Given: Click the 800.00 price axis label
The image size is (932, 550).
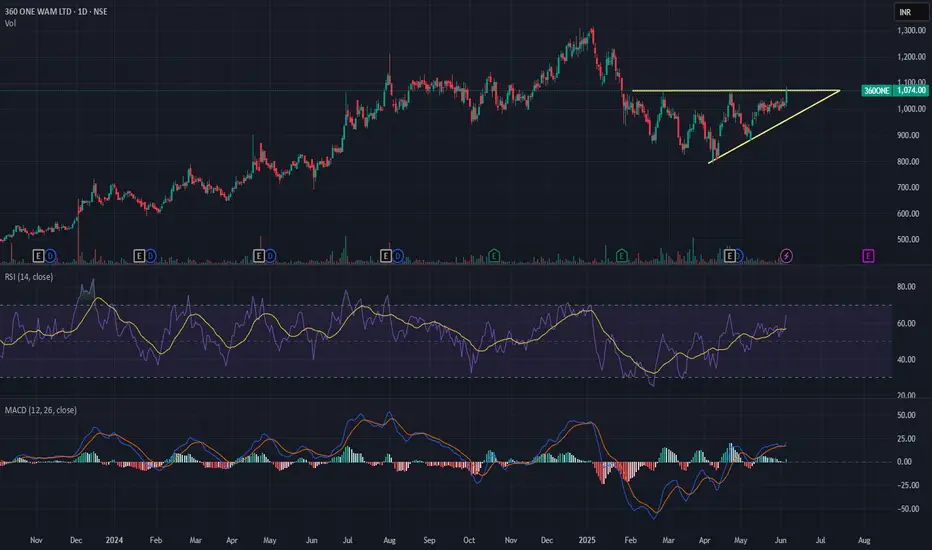Looking at the screenshot, I should tap(908, 161).
